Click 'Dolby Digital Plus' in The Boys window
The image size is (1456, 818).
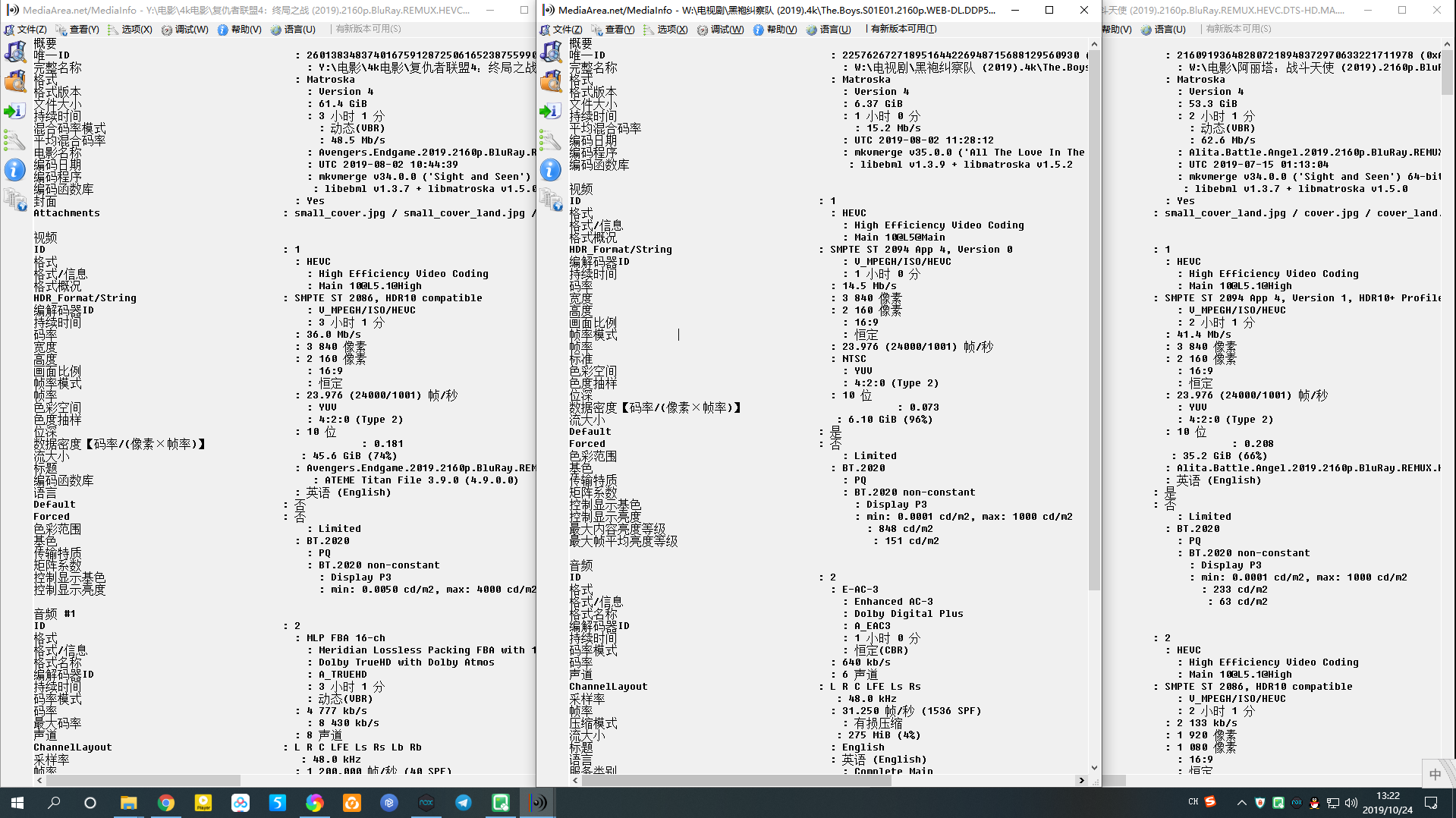point(909,614)
